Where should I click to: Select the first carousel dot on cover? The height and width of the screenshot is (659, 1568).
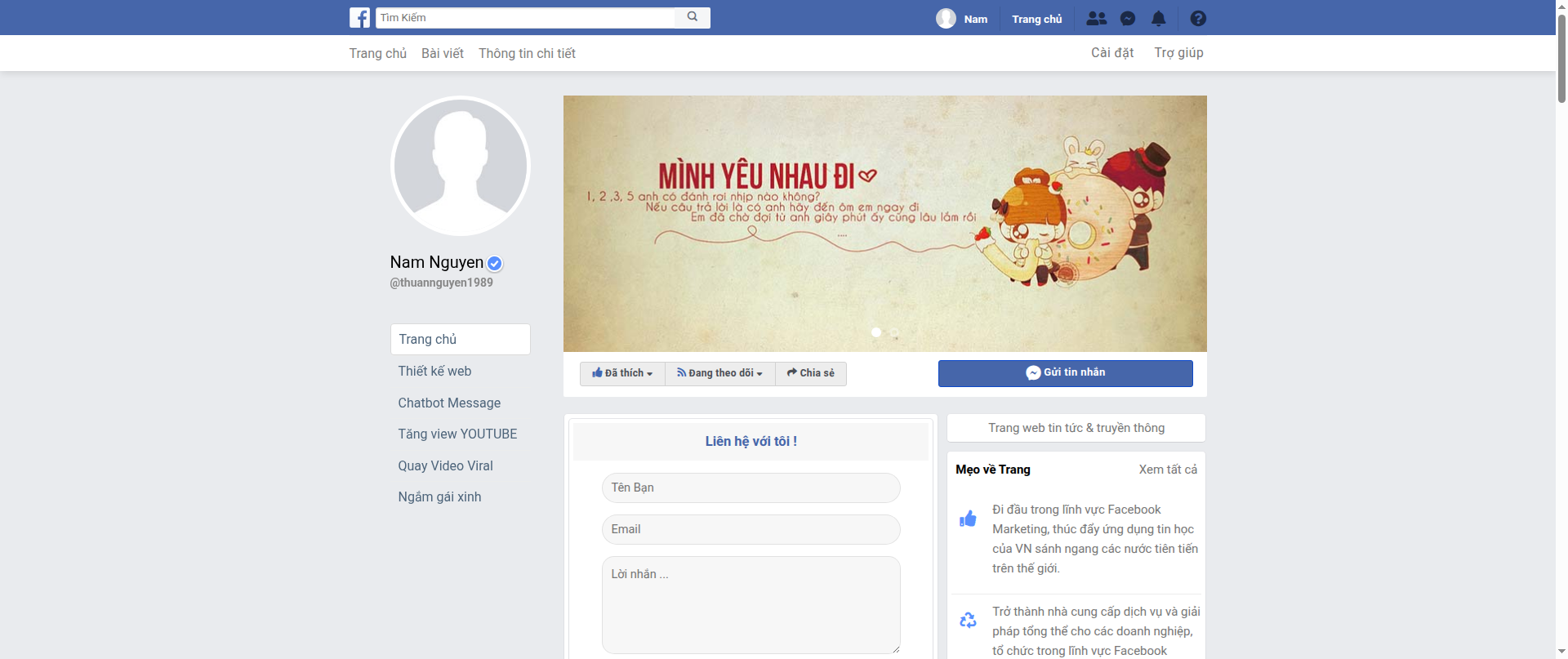875,332
